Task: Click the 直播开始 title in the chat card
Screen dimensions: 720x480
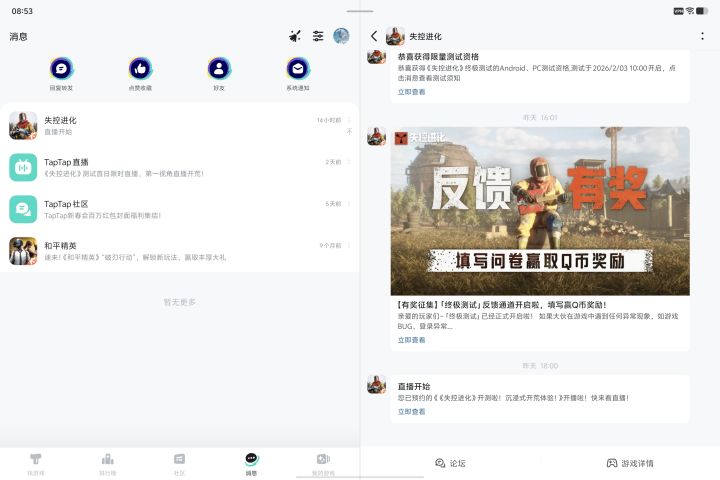Action: click(x=414, y=386)
